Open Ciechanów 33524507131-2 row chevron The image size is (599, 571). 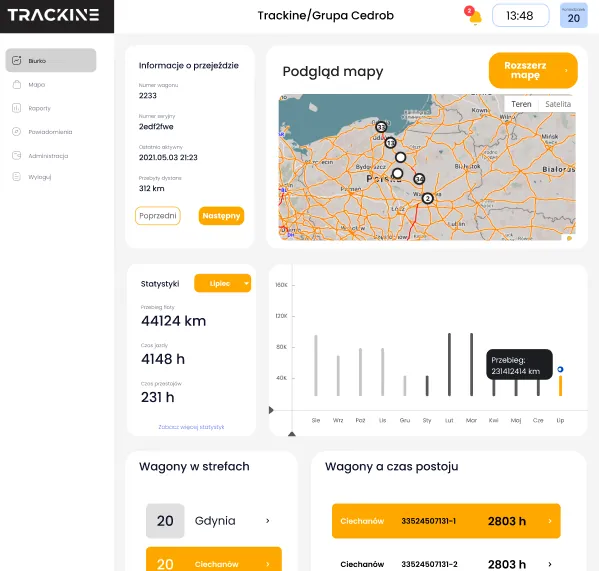point(550,564)
